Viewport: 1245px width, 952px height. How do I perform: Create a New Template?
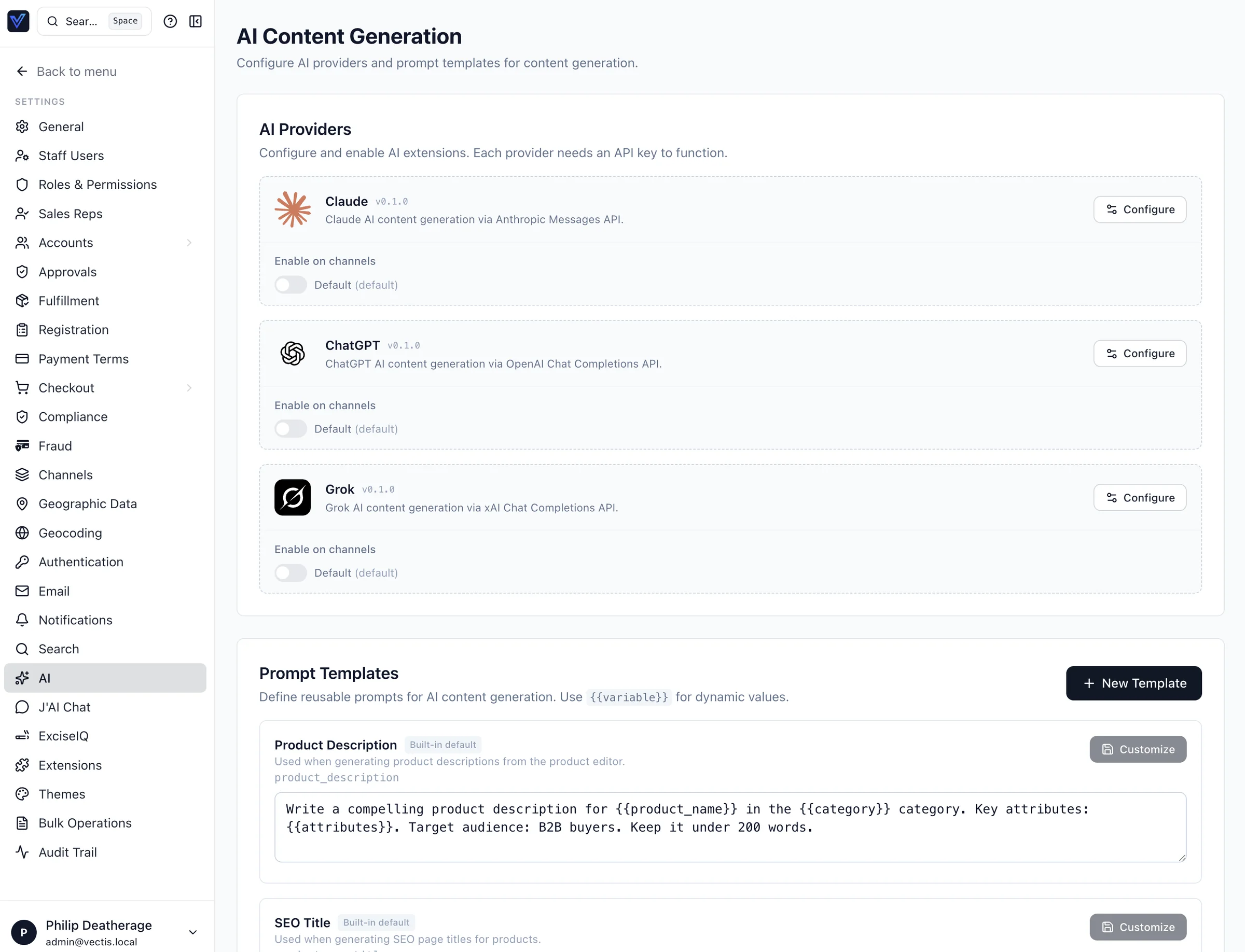1133,683
